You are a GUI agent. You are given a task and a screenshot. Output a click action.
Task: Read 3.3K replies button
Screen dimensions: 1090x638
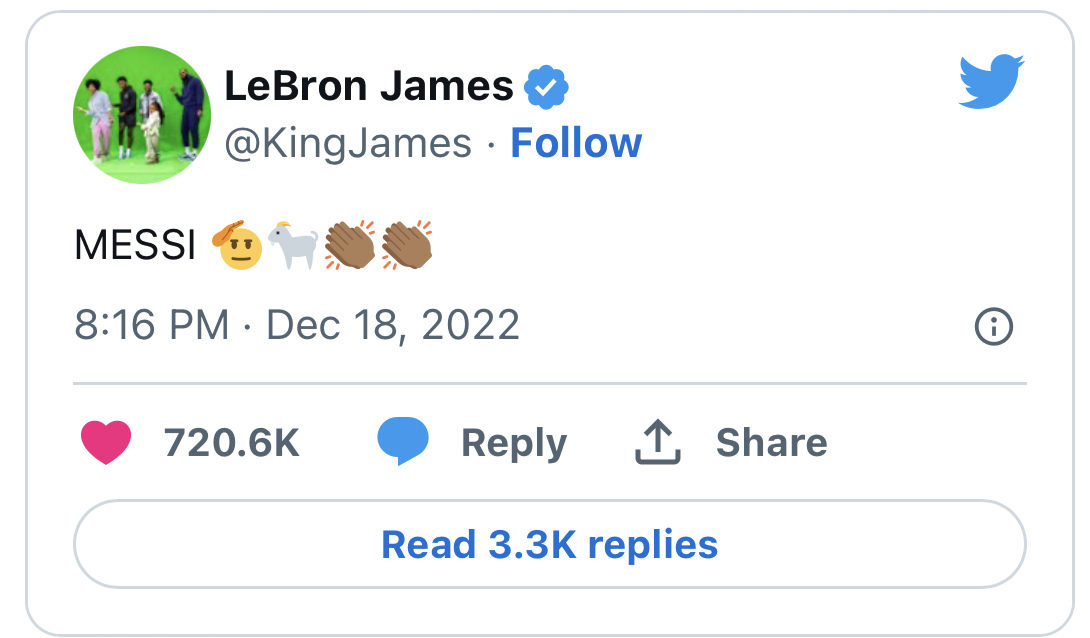pos(550,544)
